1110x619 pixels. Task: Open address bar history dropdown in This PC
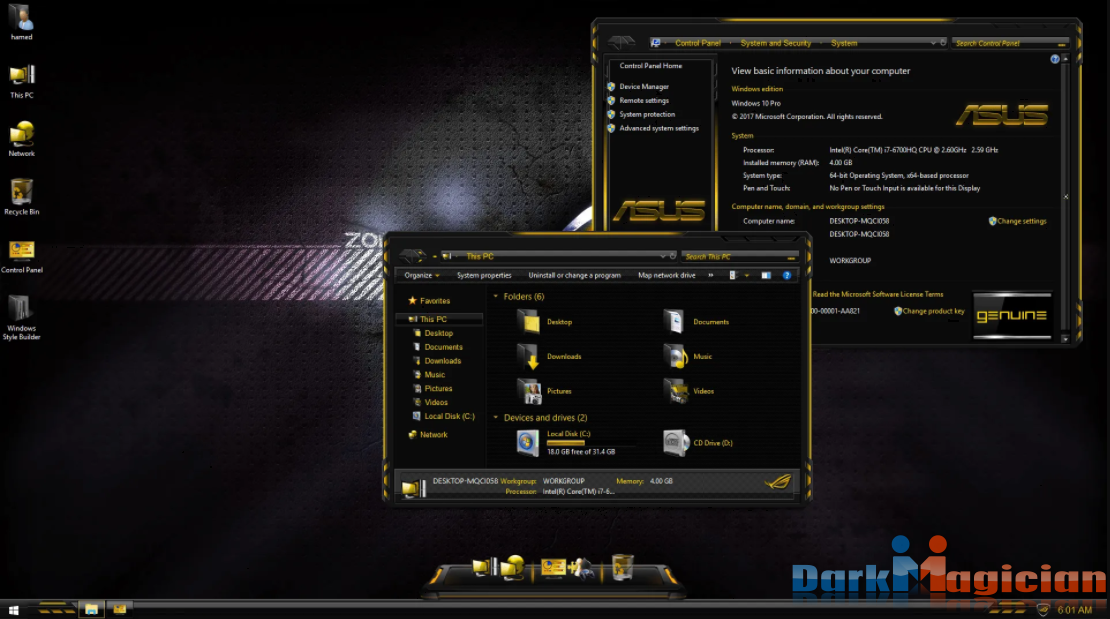coord(663,256)
